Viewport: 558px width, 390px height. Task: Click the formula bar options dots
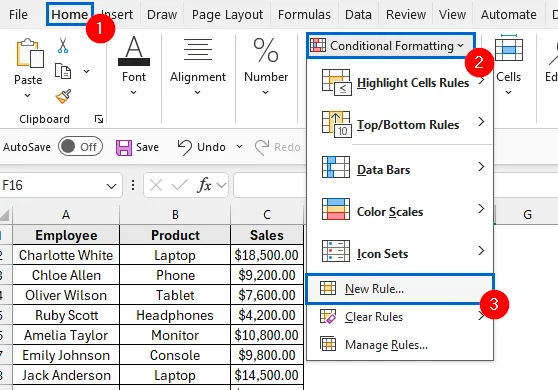coord(133,185)
